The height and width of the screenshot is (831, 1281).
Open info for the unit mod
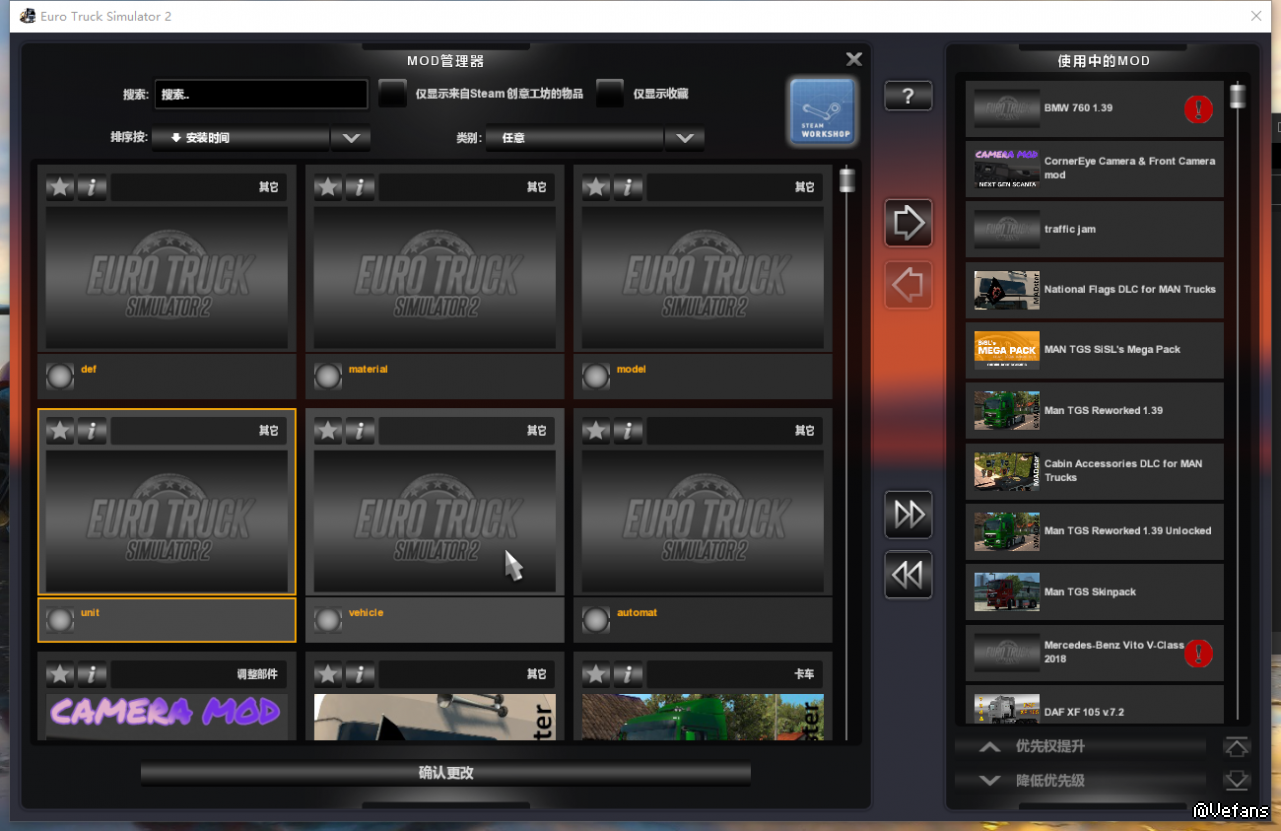(92, 431)
